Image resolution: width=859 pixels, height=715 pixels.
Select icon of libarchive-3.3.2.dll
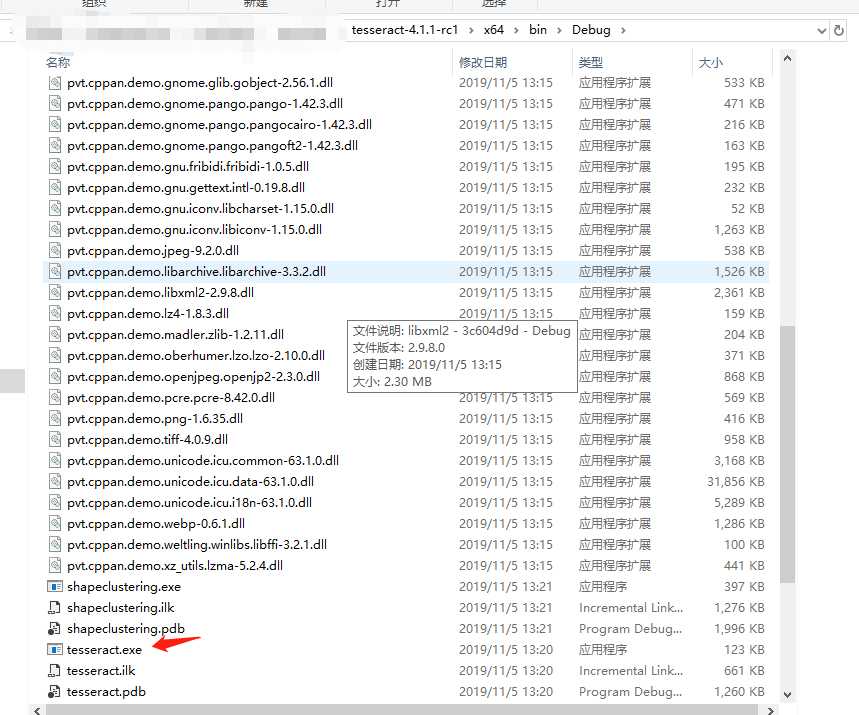tap(55, 271)
